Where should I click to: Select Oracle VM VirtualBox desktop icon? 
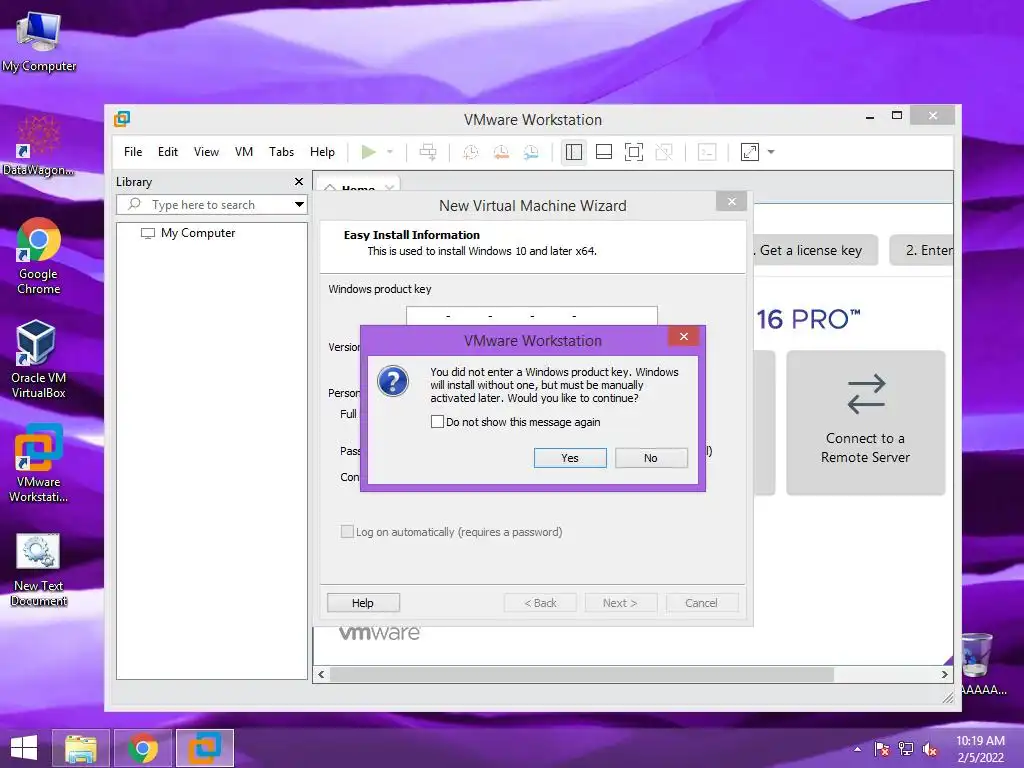[39, 359]
